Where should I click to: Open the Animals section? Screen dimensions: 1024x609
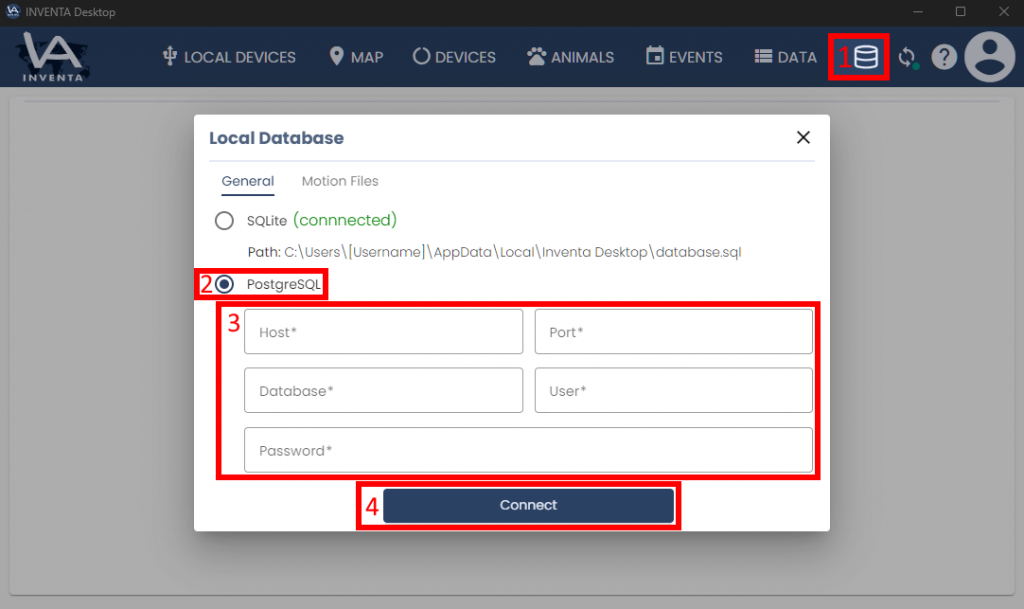[x=570, y=57]
